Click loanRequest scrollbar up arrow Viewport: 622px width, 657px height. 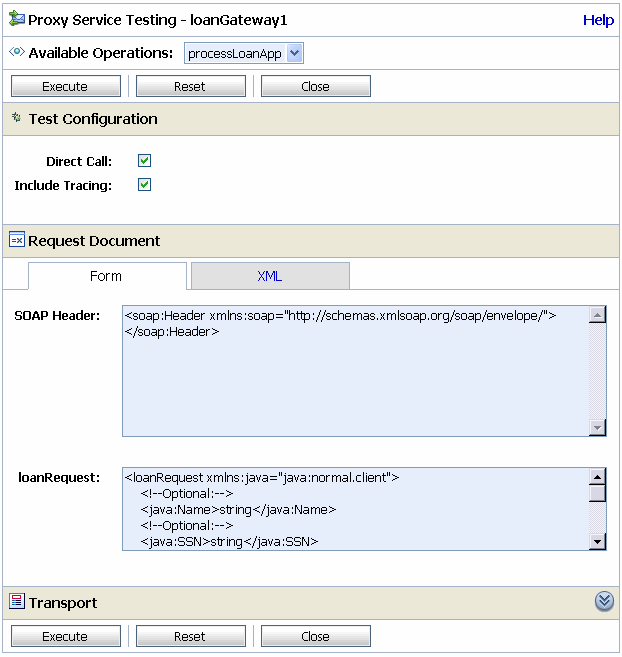click(x=597, y=477)
